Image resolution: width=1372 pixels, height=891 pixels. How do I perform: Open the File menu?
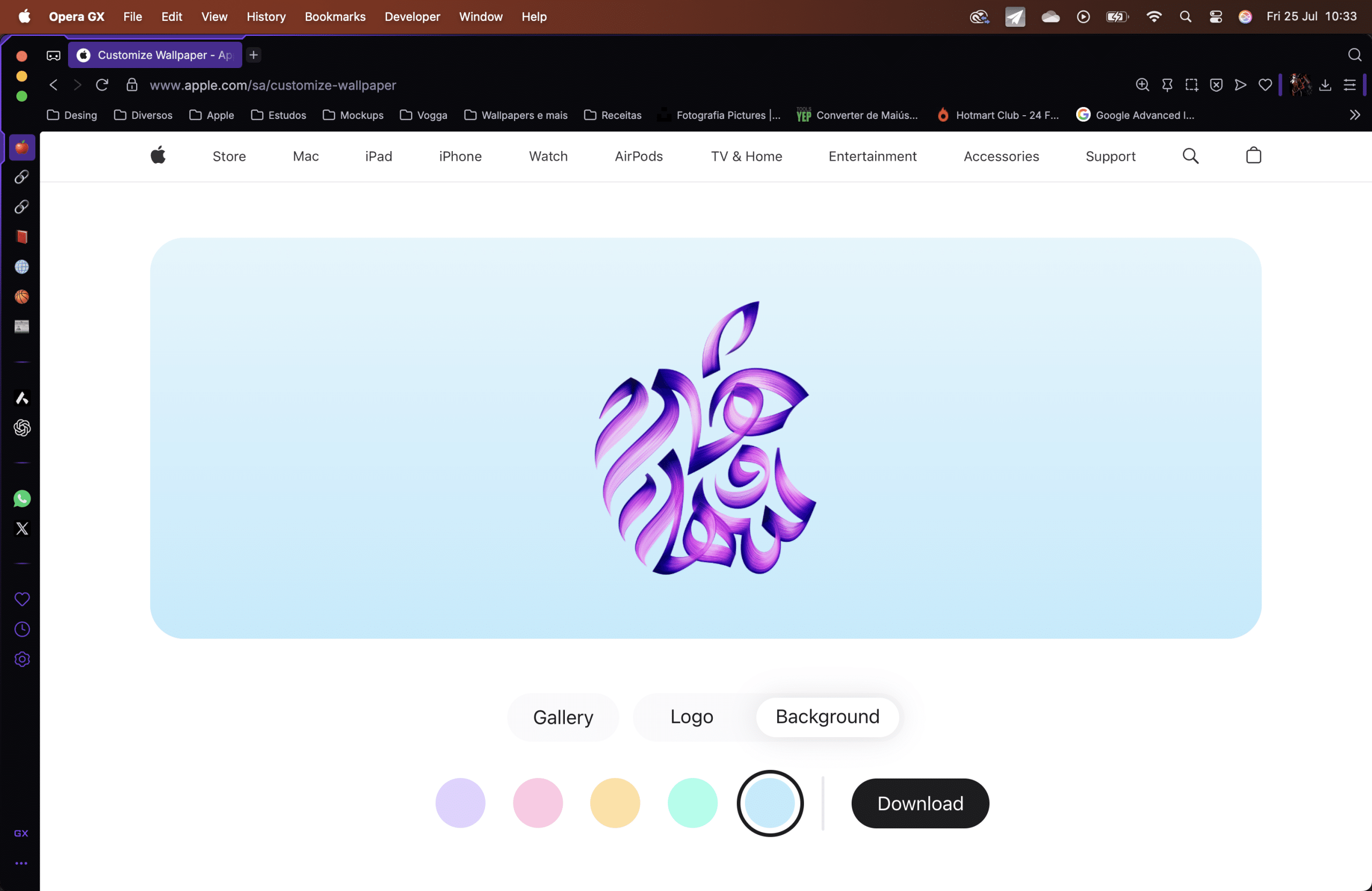[132, 17]
